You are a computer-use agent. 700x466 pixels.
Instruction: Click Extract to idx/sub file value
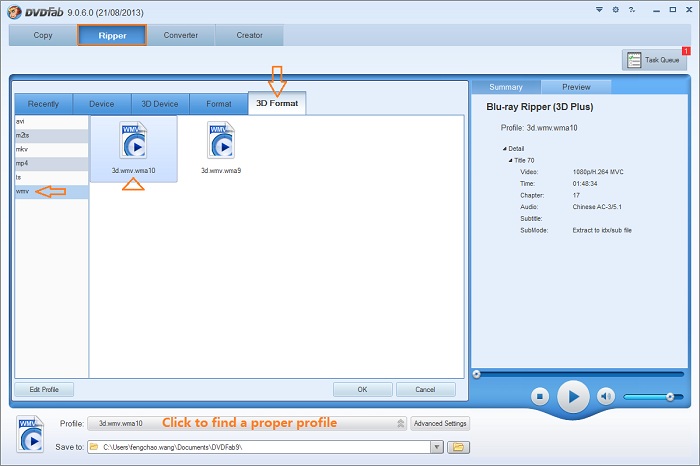point(602,230)
